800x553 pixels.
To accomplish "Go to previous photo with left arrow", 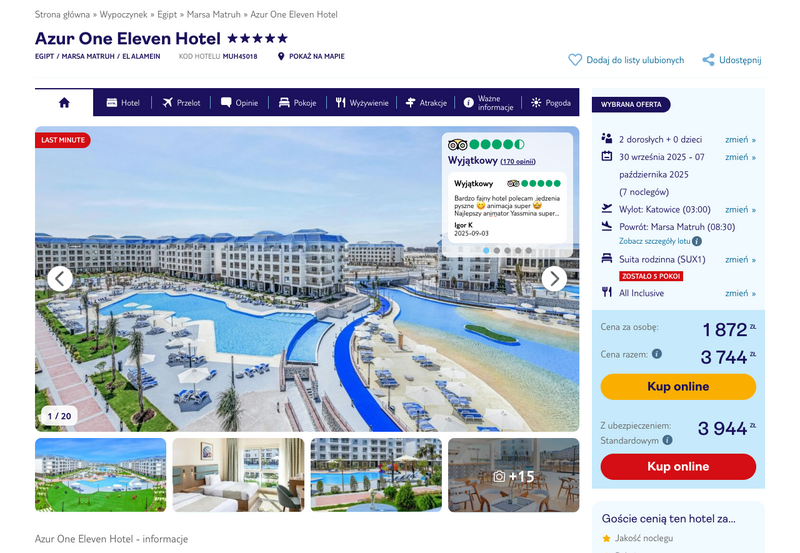I will (60, 279).
